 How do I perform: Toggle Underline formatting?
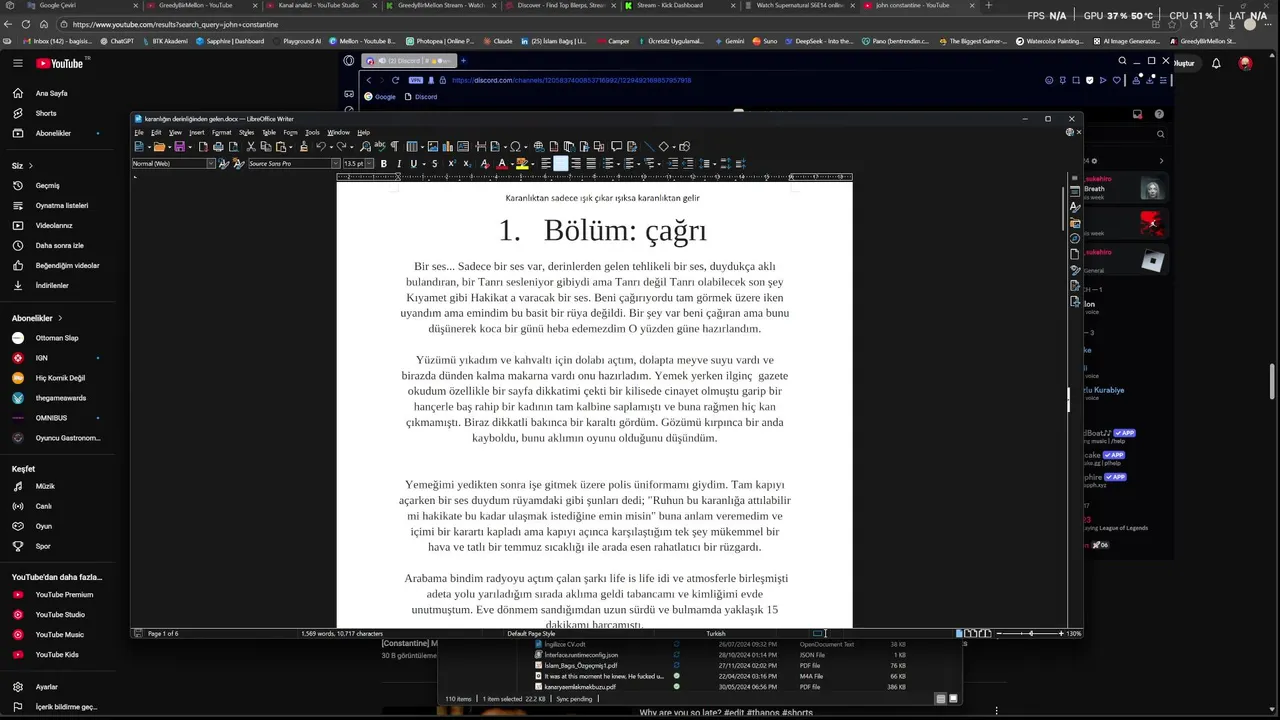(x=413, y=163)
